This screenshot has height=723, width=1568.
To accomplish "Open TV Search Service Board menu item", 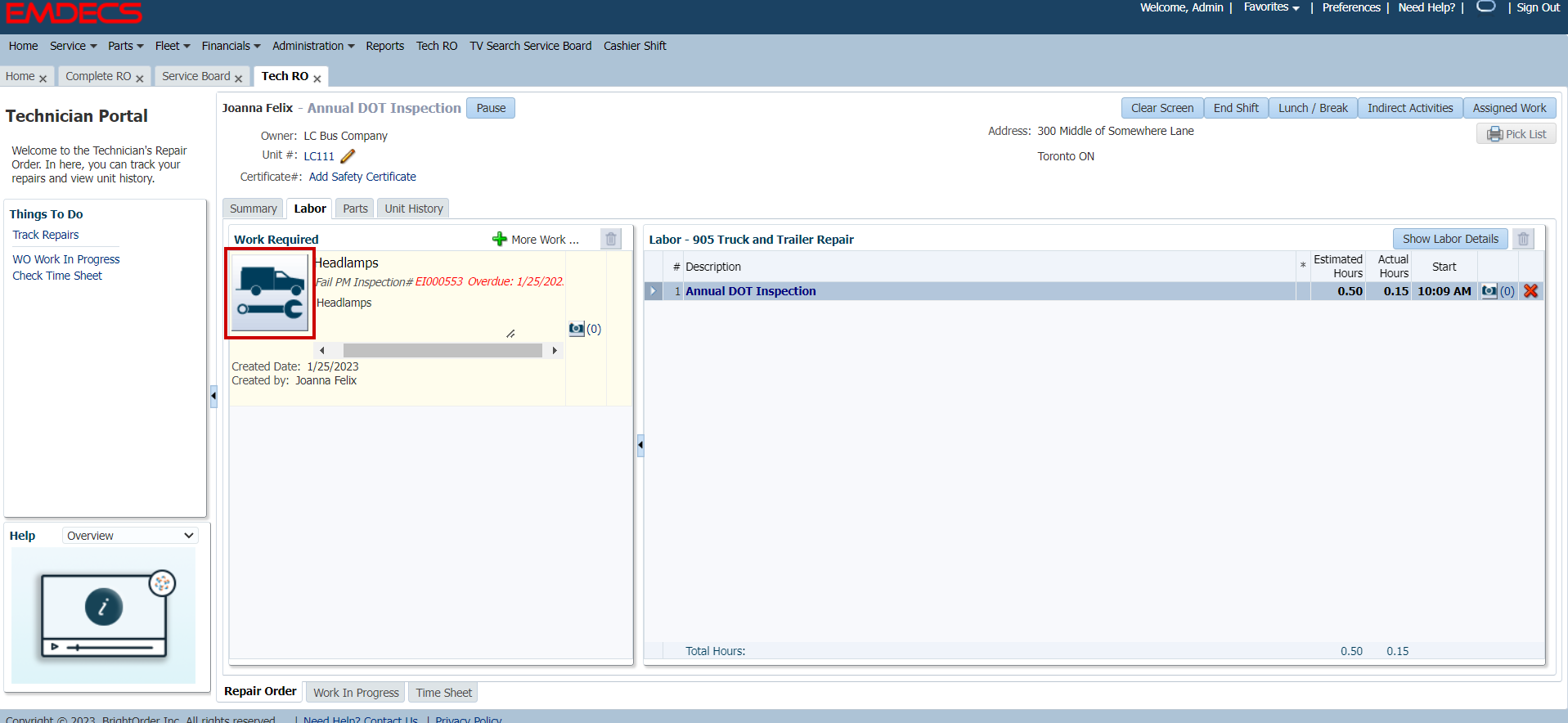I will pyautogui.click(x=530, y=46).
